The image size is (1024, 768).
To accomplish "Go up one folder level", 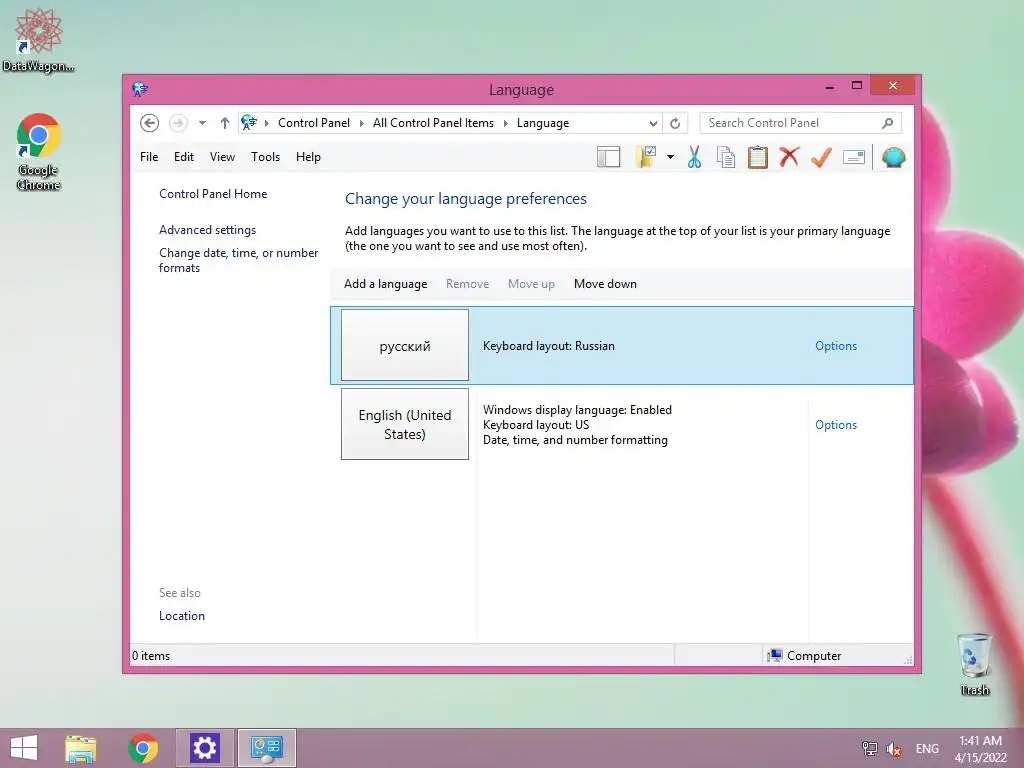I will click(x=225, y=123).
